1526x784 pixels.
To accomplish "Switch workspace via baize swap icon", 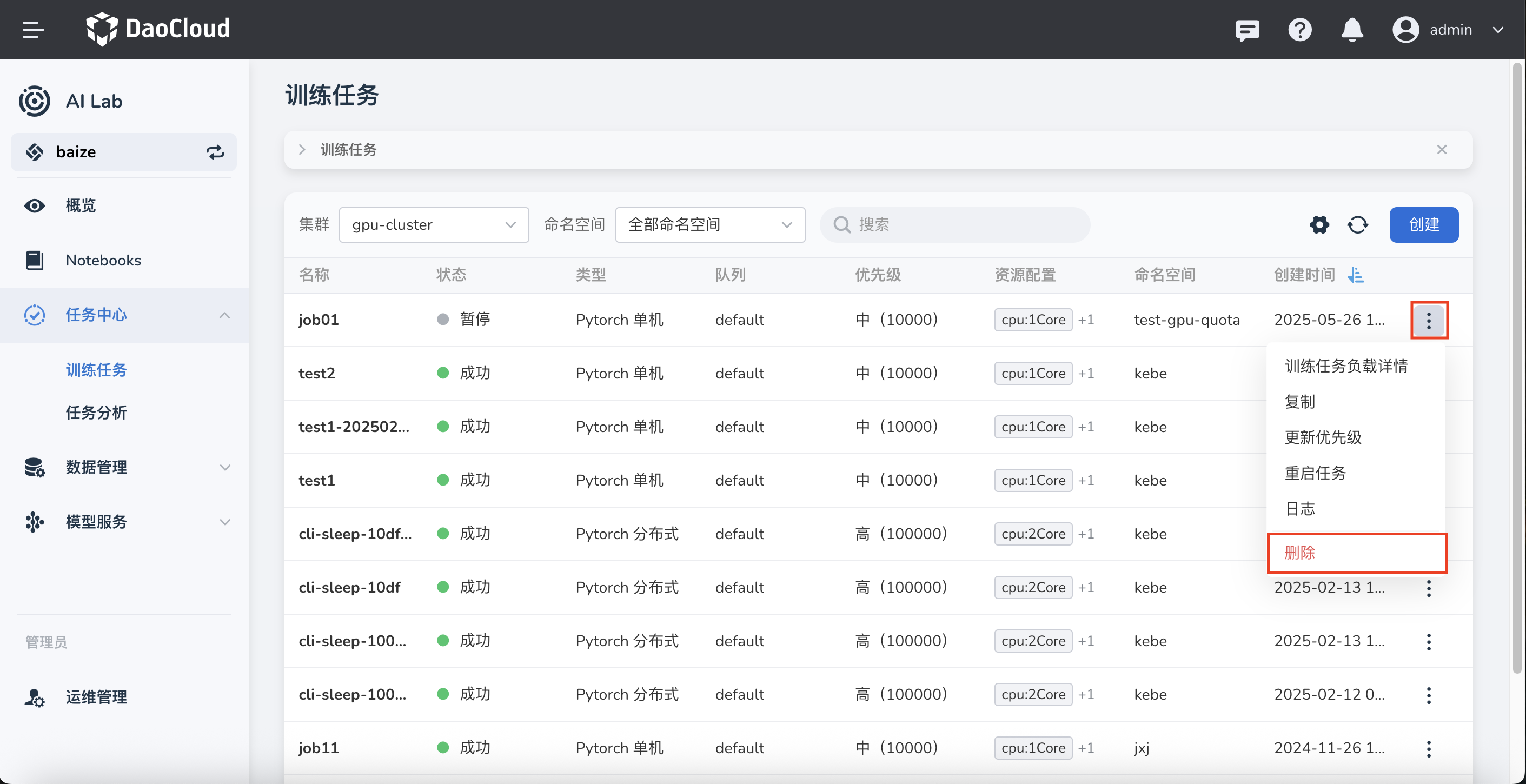I will coord(215,152).
